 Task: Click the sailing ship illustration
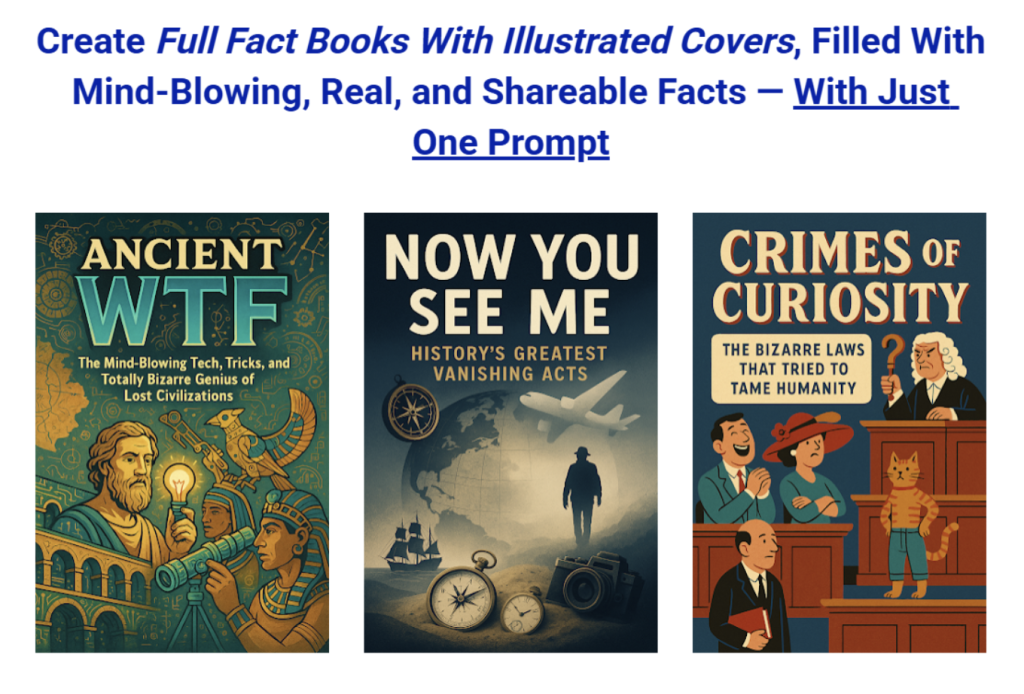pyautogui.click(x=413, y=543)
